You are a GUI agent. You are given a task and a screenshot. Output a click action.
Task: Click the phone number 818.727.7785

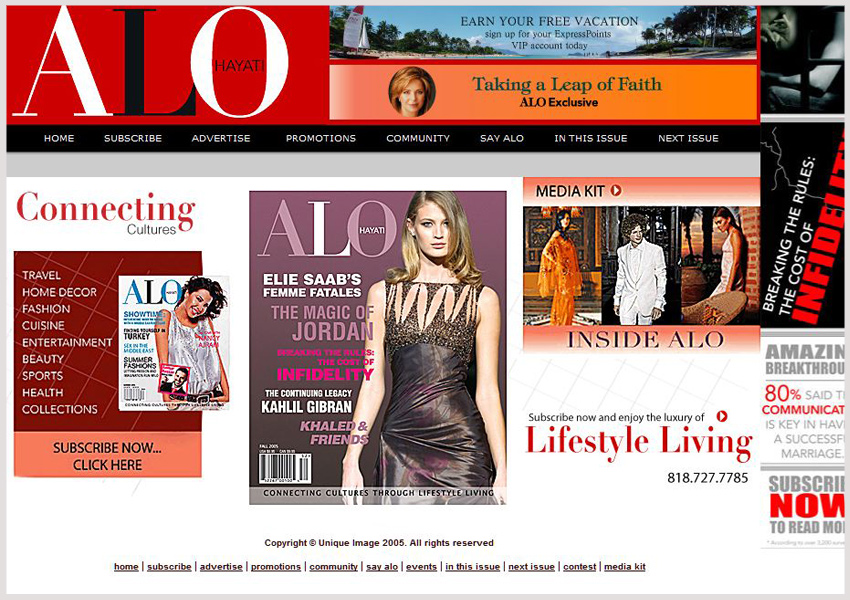click(x=707, y=478)
